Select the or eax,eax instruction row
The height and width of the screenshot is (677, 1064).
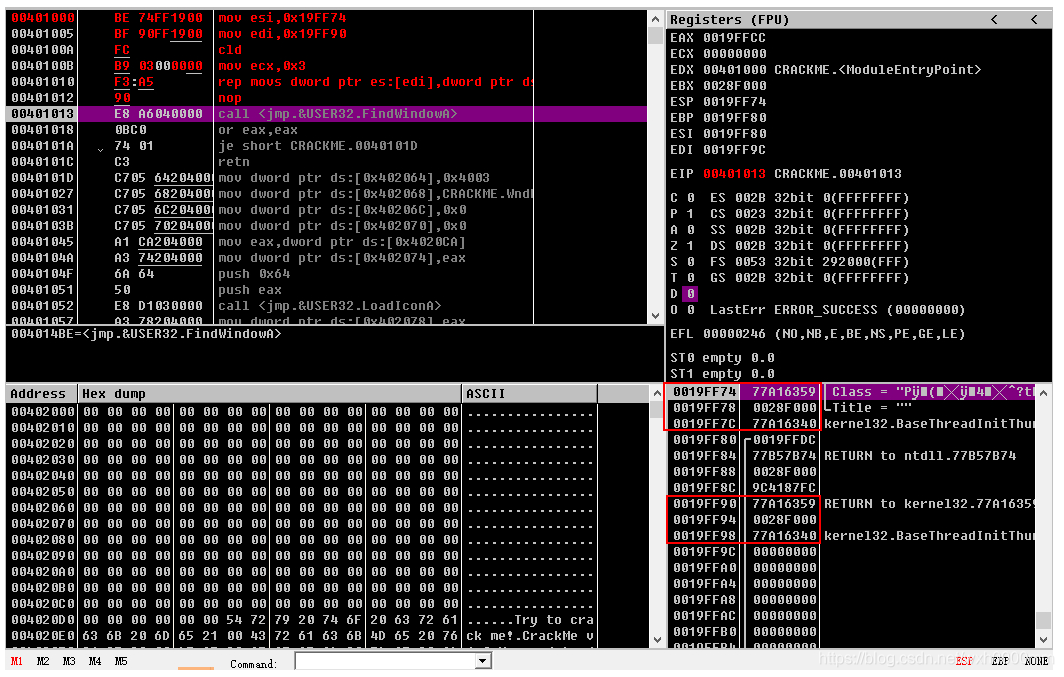(x=326, y=130)
